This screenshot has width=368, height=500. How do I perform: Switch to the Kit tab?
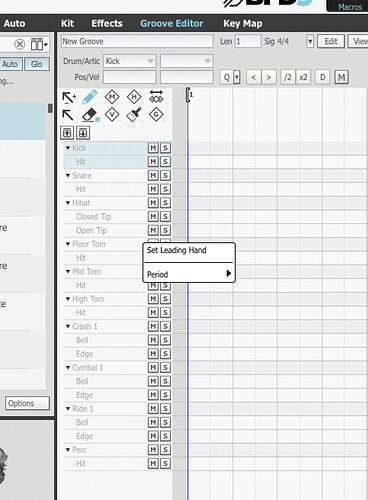click(x=67, y=23)
